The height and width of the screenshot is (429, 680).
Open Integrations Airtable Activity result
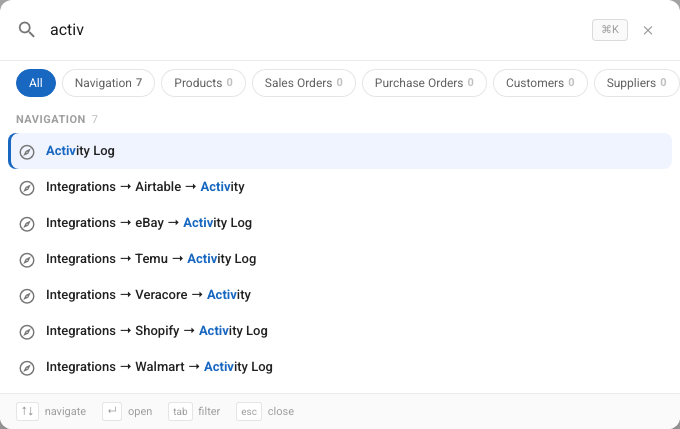[x=340, y=187]
